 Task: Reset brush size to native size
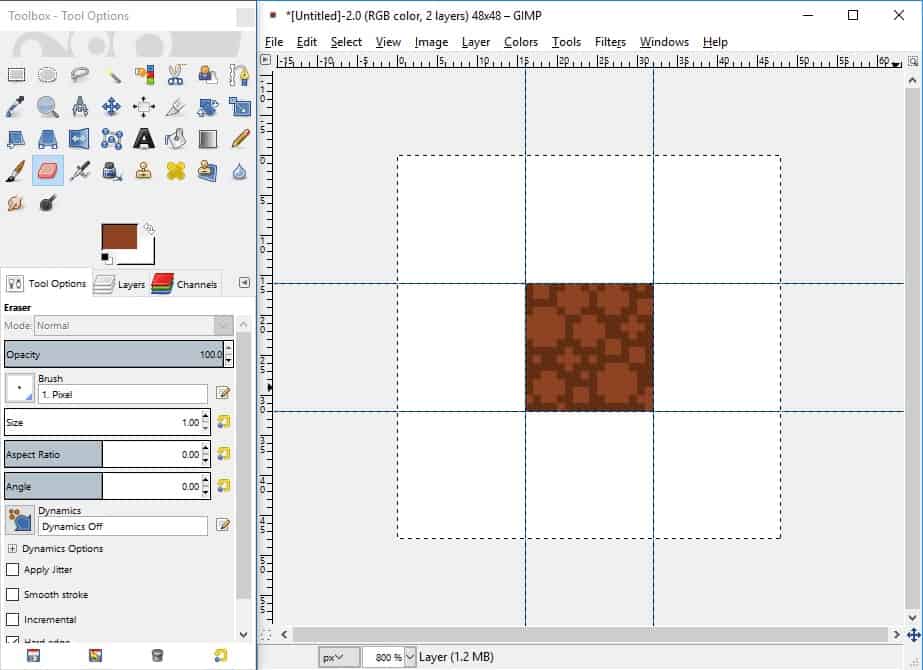(x=224, y=422)
